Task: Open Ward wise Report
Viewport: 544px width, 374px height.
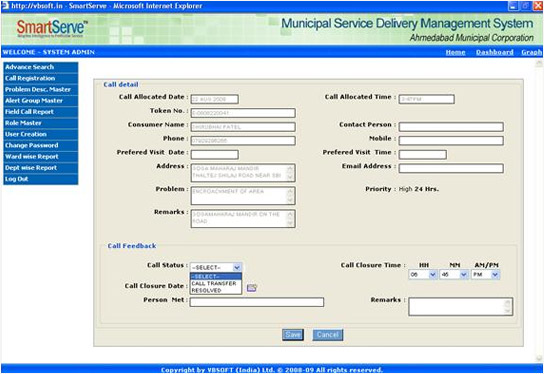Action: [41, 156]
